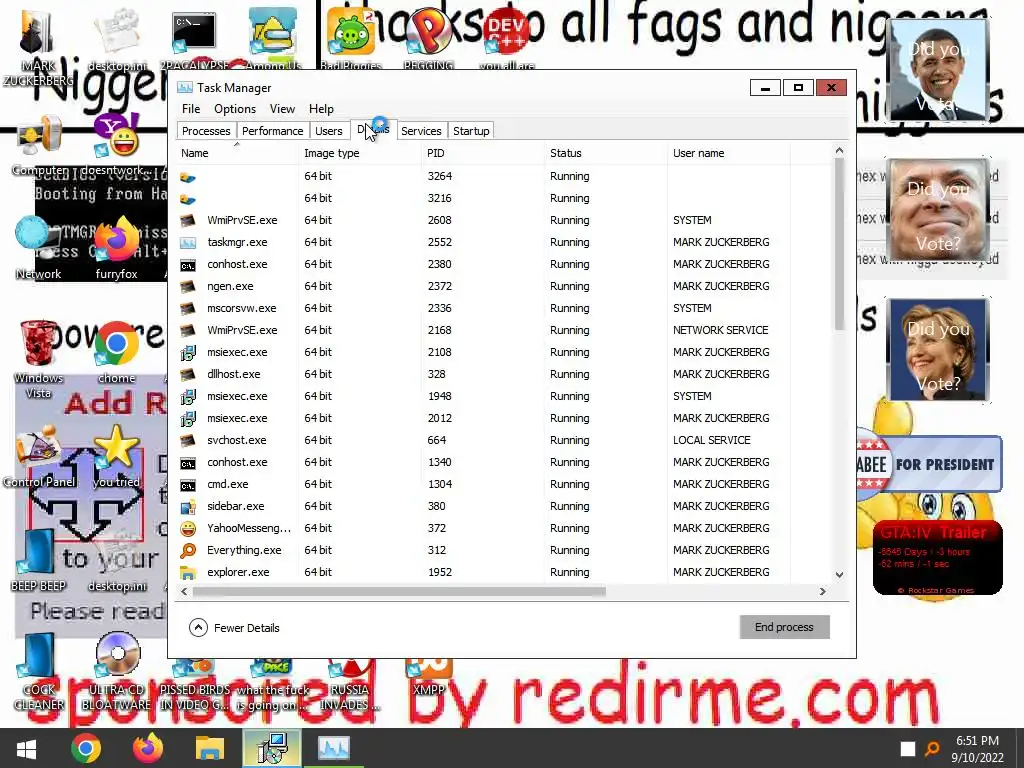Collapse view with Fewer Details
Image resolution: width=1024 pixels, height=768 pixels.
coord(234,628)
